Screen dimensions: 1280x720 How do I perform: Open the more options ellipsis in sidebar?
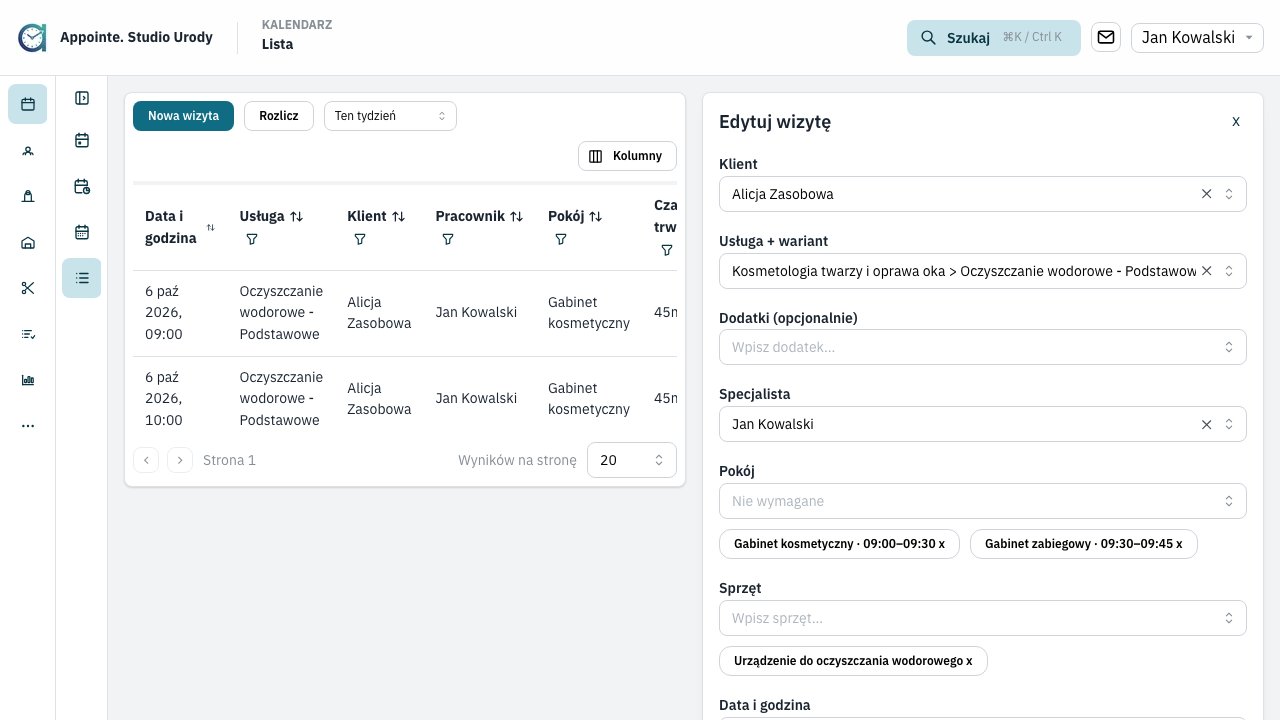(x=28, y=426)
